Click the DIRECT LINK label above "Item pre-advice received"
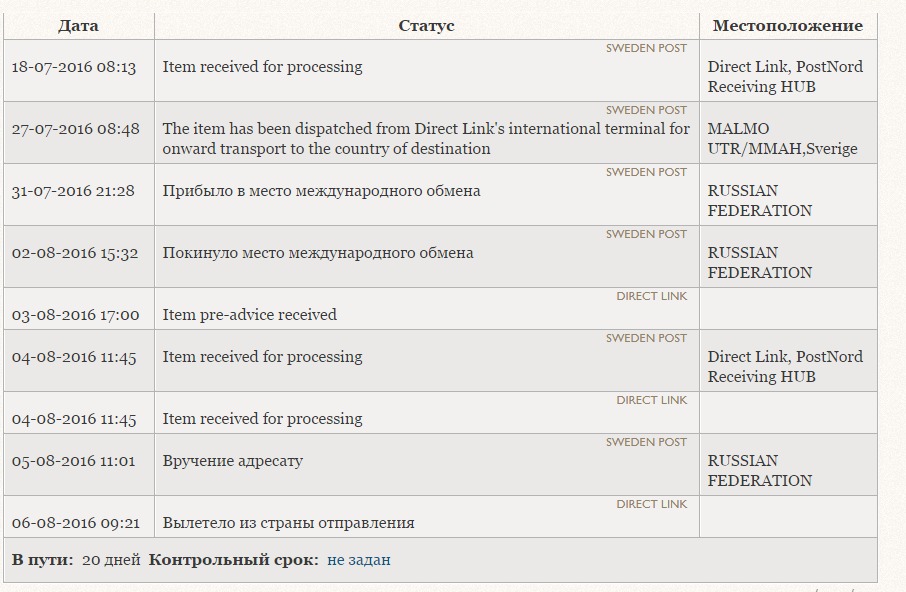This screenshot has height=592, width=906. [651, 296]
